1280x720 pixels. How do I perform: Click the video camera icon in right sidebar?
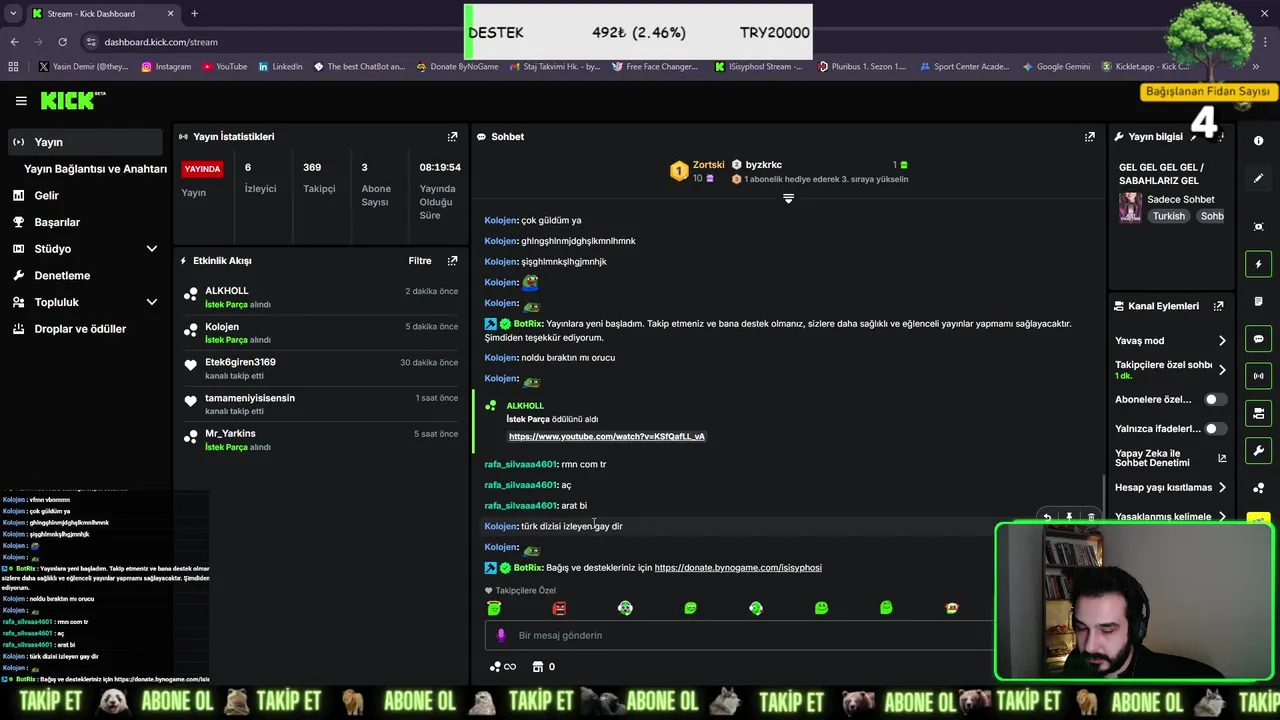[1258, 413]
